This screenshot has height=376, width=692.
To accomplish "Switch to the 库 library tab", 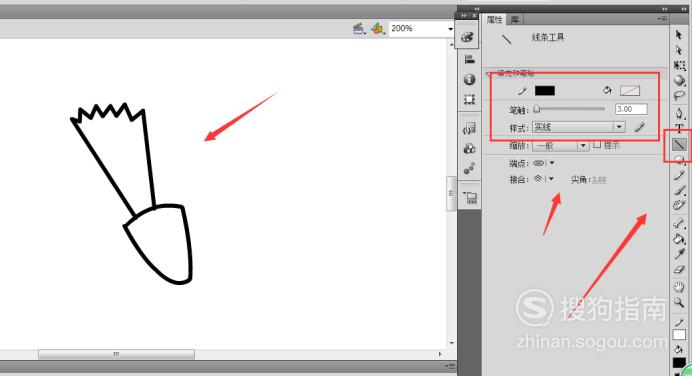I will tap(515, 19).
